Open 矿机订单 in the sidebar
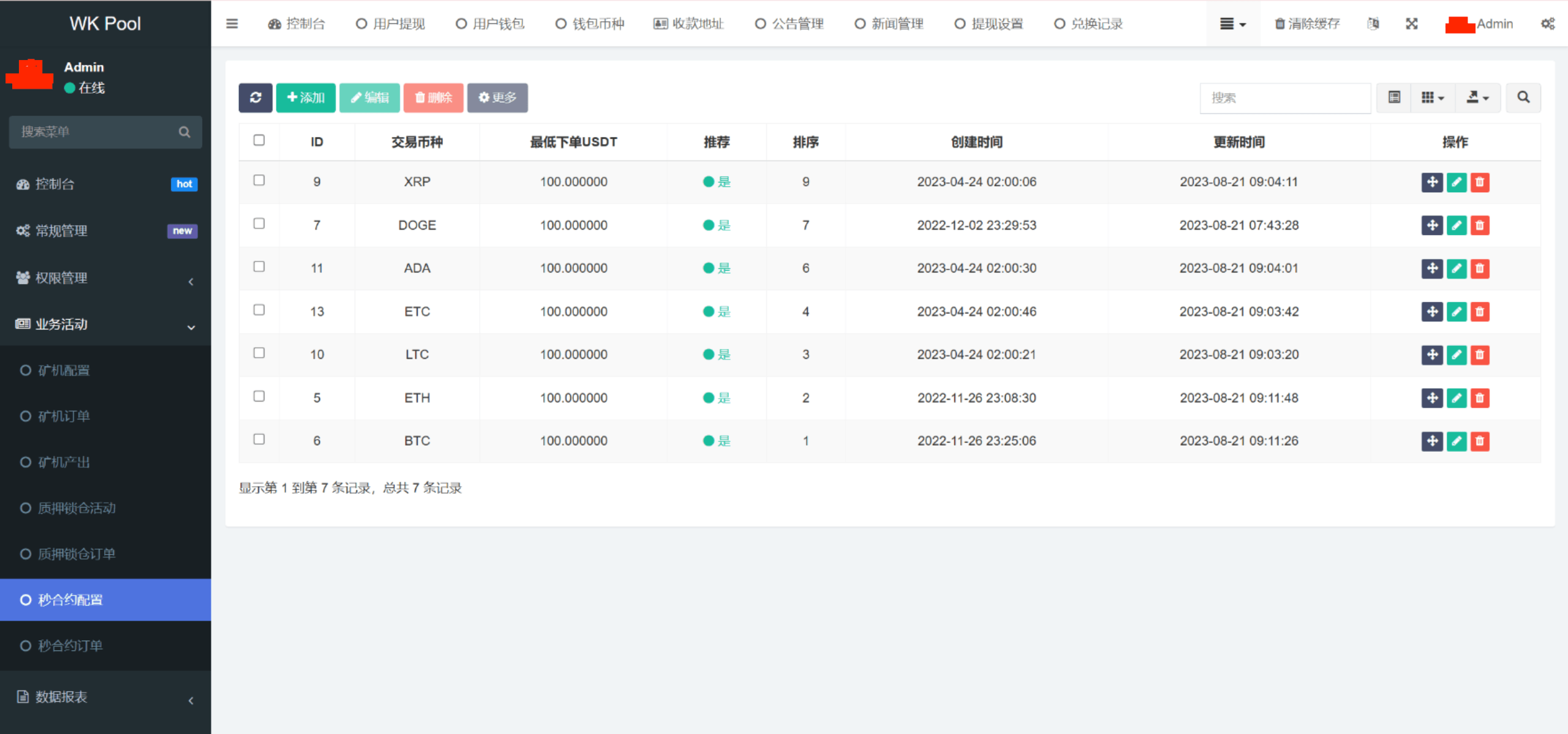The image size is (1568, 734). coord(64,416)
